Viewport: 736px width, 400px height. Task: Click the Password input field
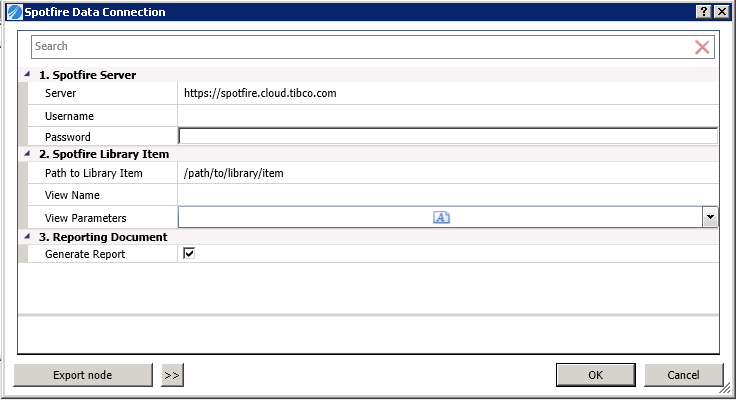[x=448, y=137]
